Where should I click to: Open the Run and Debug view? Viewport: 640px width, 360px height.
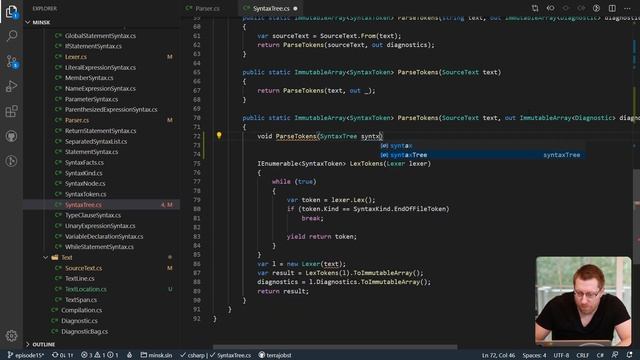pyautogui.click(x=11, y=87)
